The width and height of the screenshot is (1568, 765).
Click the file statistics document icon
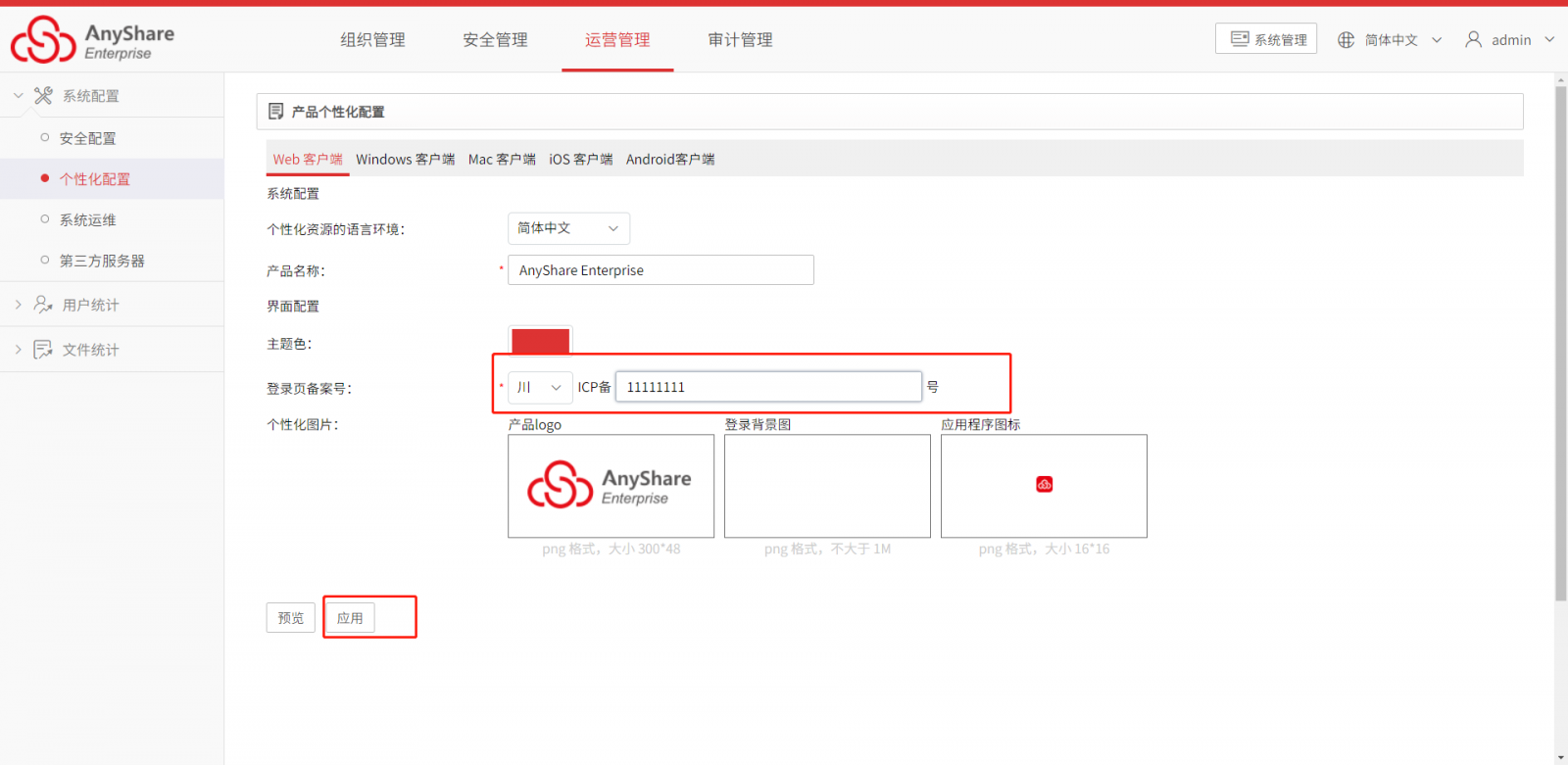[43, 350]
